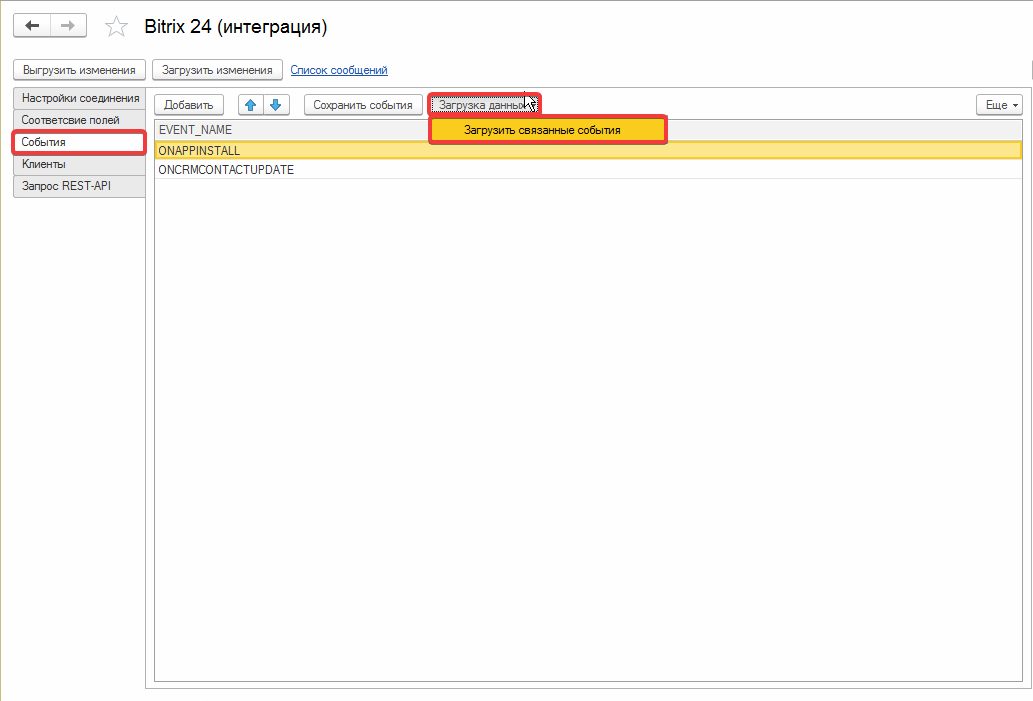
Task: Move event row up with blue arrow
Action: click(250, 105)
